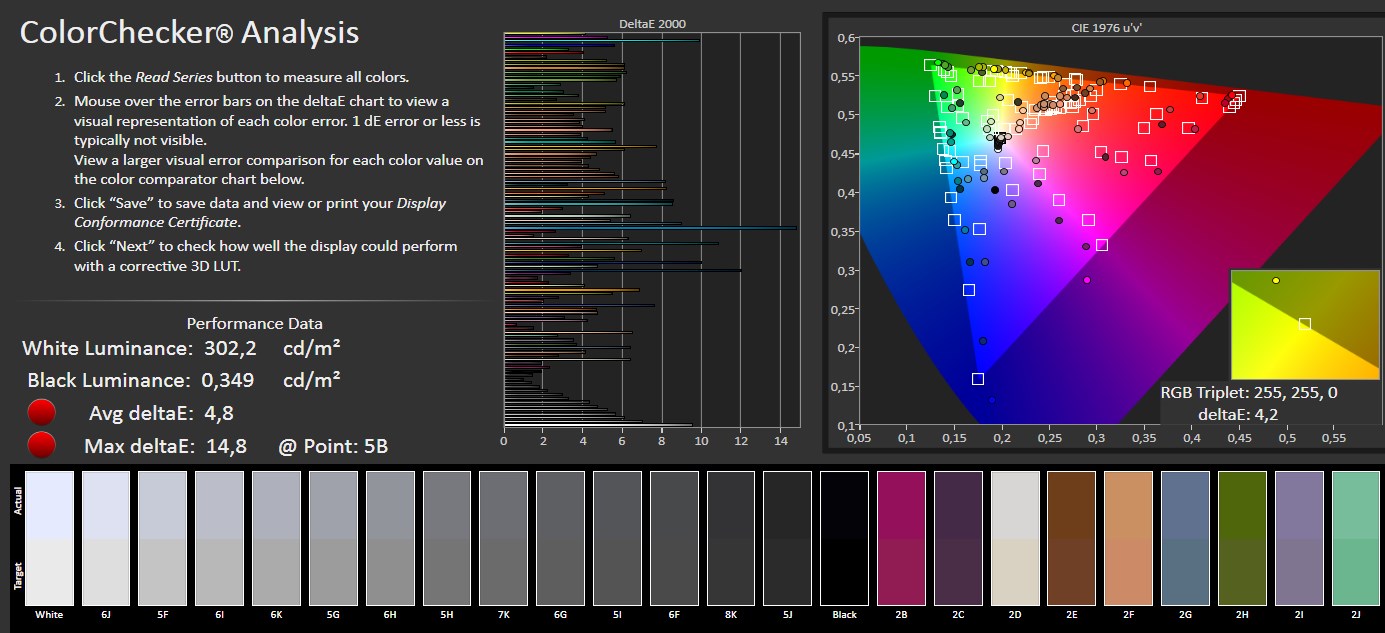Select the 2F orange swatch

pyautogui.click(x=1130, y=538)
